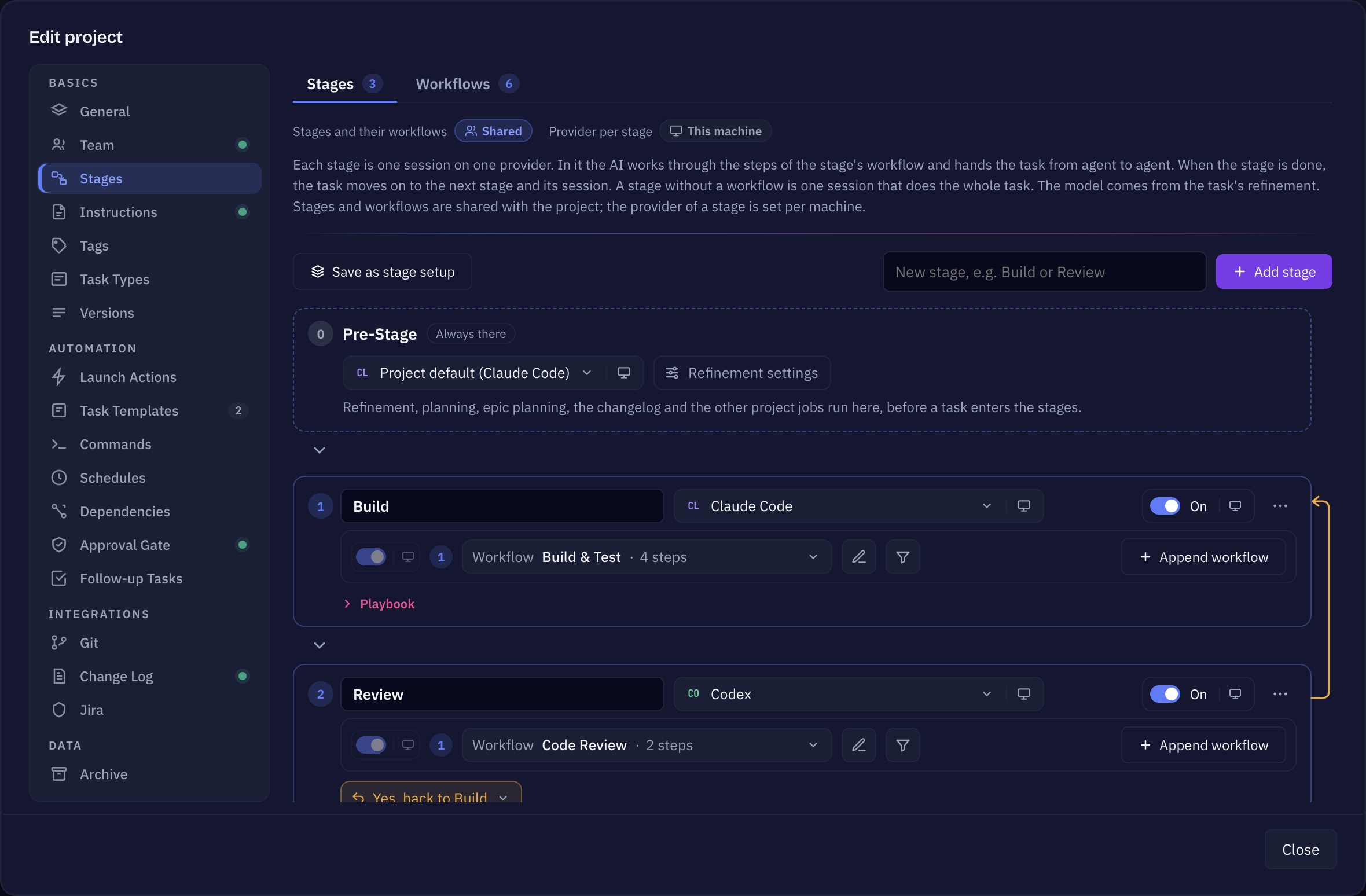Open the Project default (Claude Code) dropdown

(475, 373)
